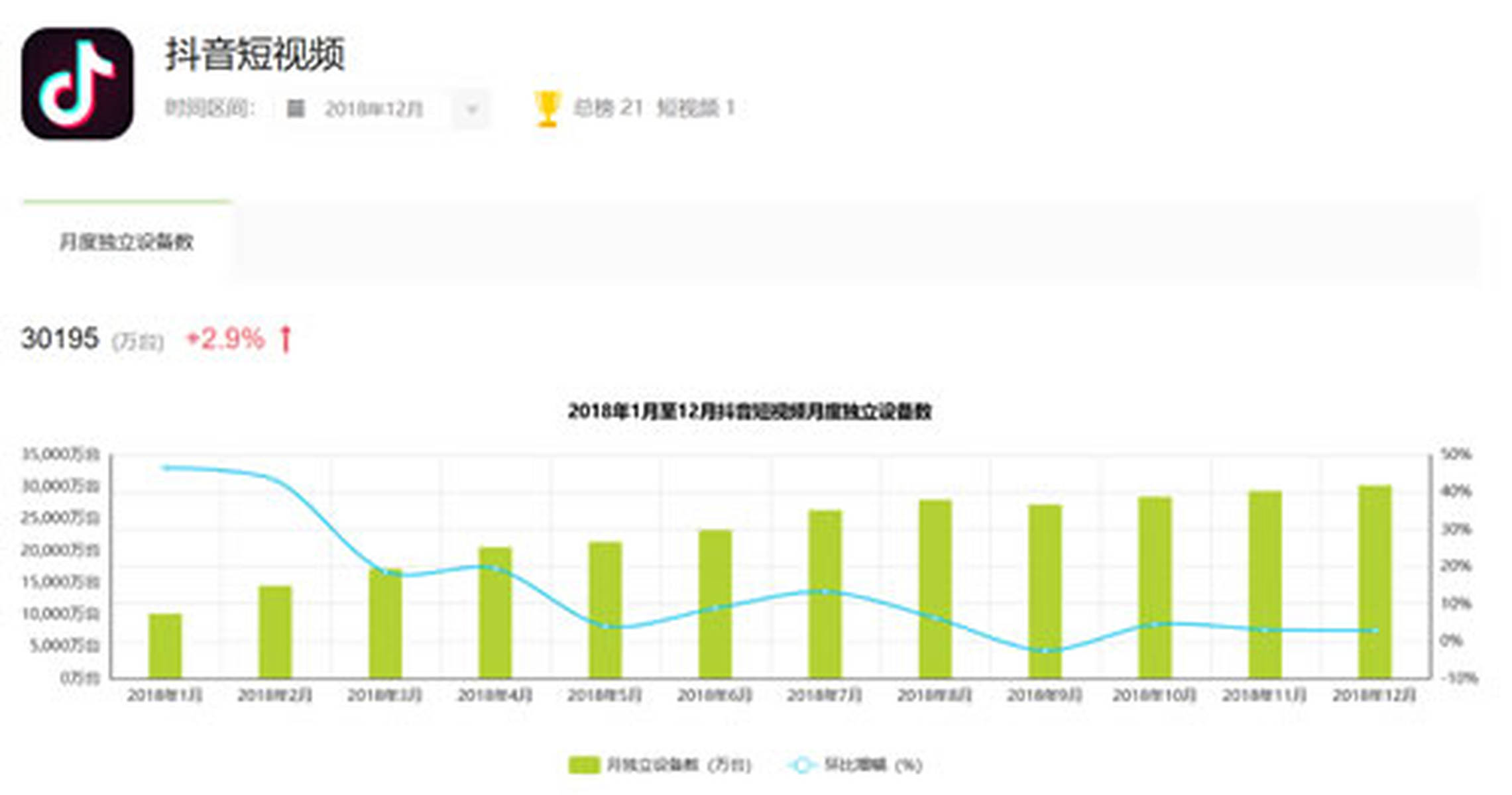Click the 2018年8月 green bar
This screenshot has width=1512, height=795.
click(x=935, y=589)
